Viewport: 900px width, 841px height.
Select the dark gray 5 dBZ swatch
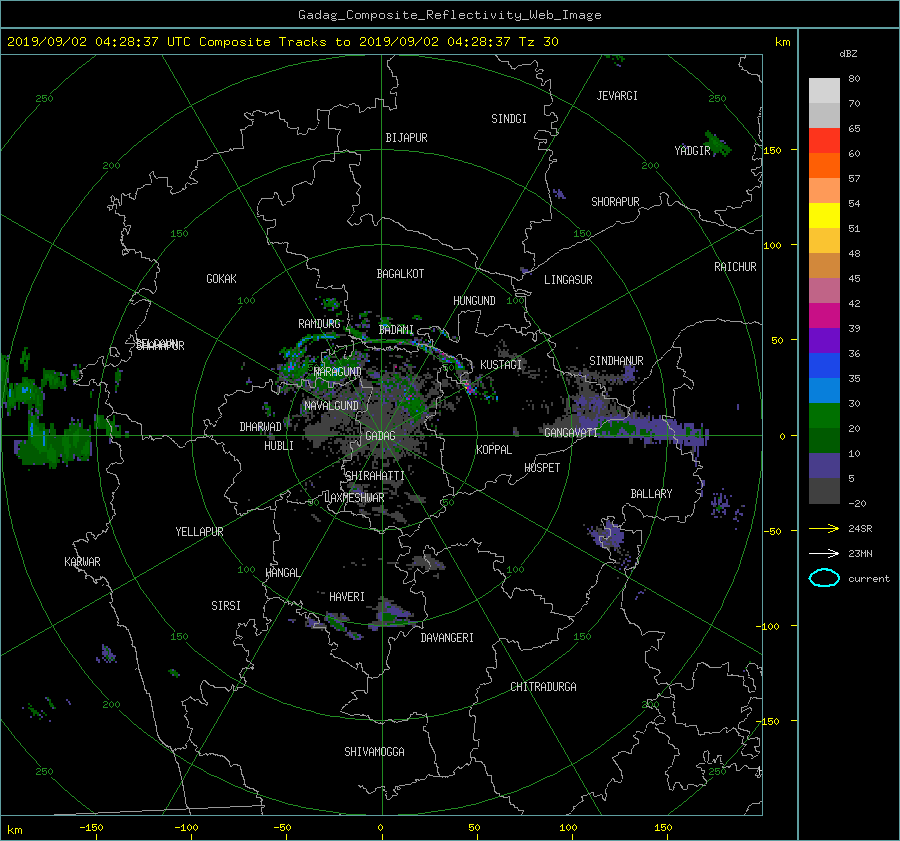824,491
